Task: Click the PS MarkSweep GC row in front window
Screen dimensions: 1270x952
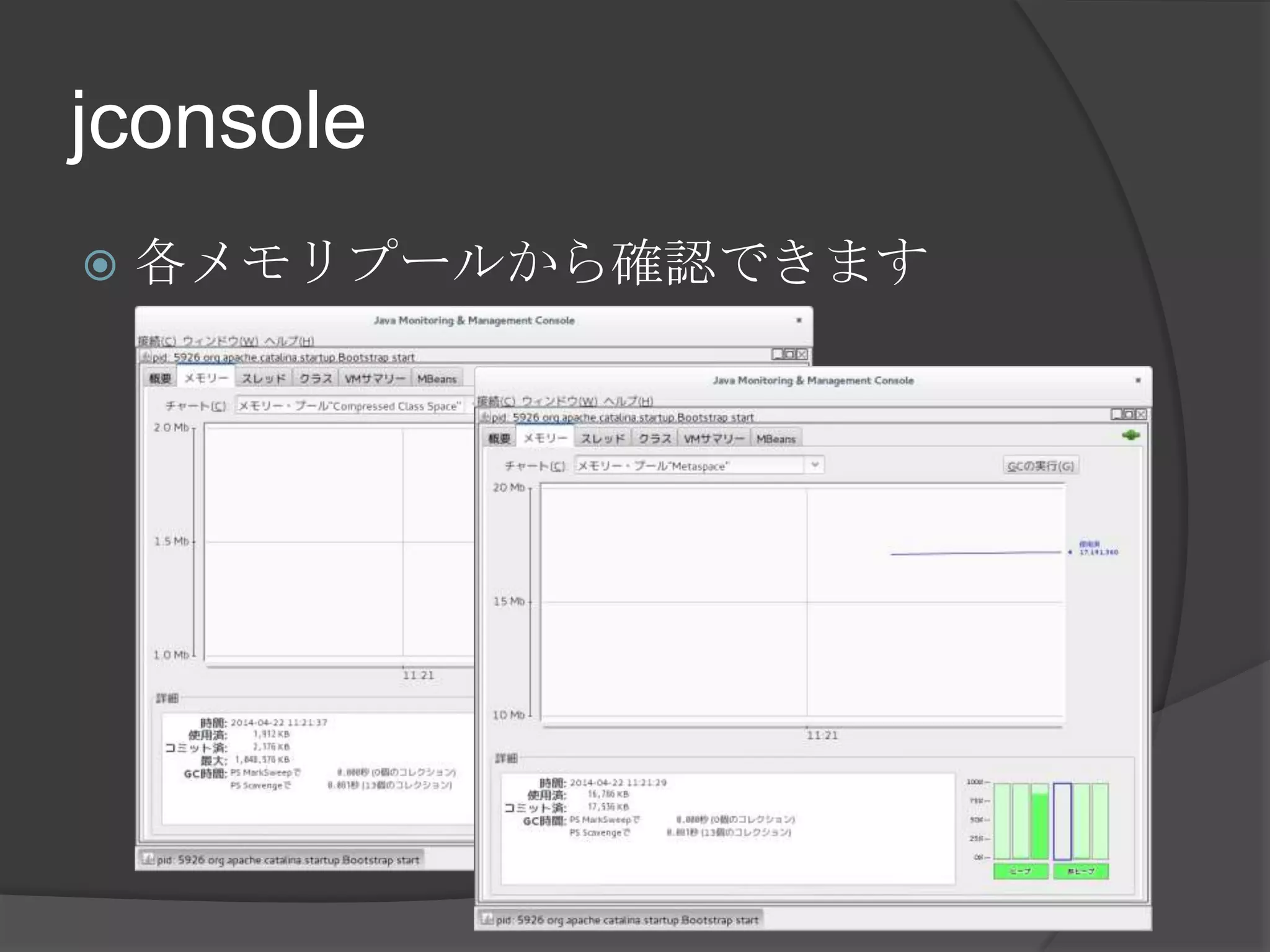Action: (682, 819)
